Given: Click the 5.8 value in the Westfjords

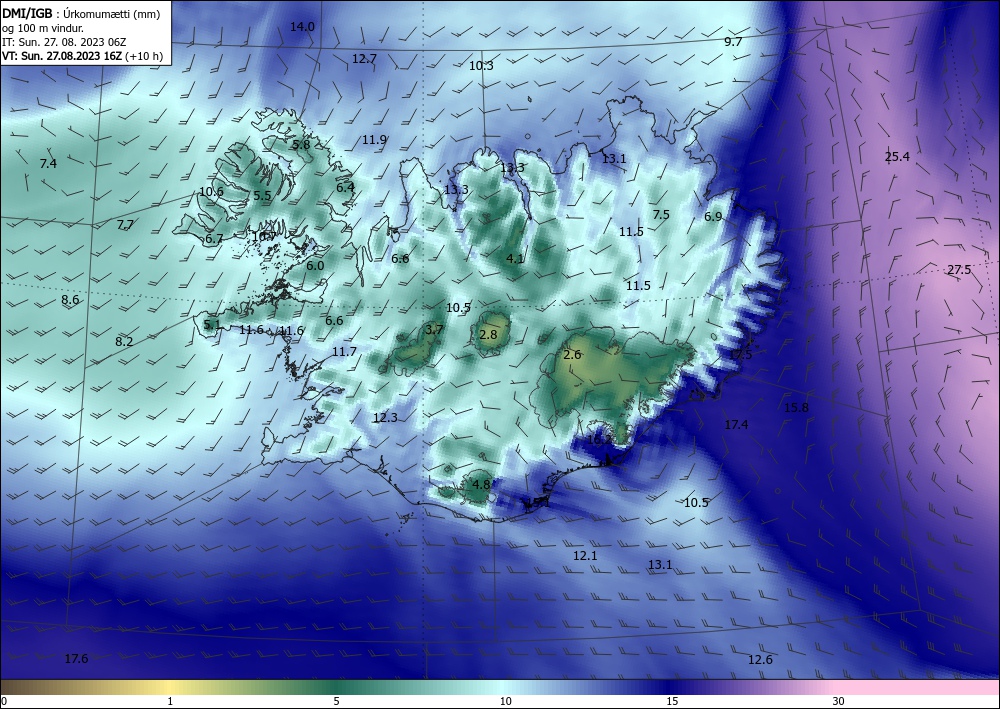Looking at the screenshot, I should click(x=301, y=145).
